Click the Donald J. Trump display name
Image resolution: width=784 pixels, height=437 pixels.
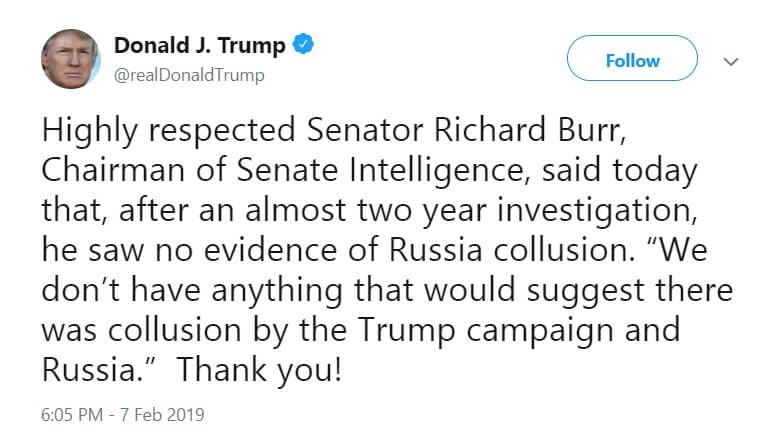[x=199, y=46]
